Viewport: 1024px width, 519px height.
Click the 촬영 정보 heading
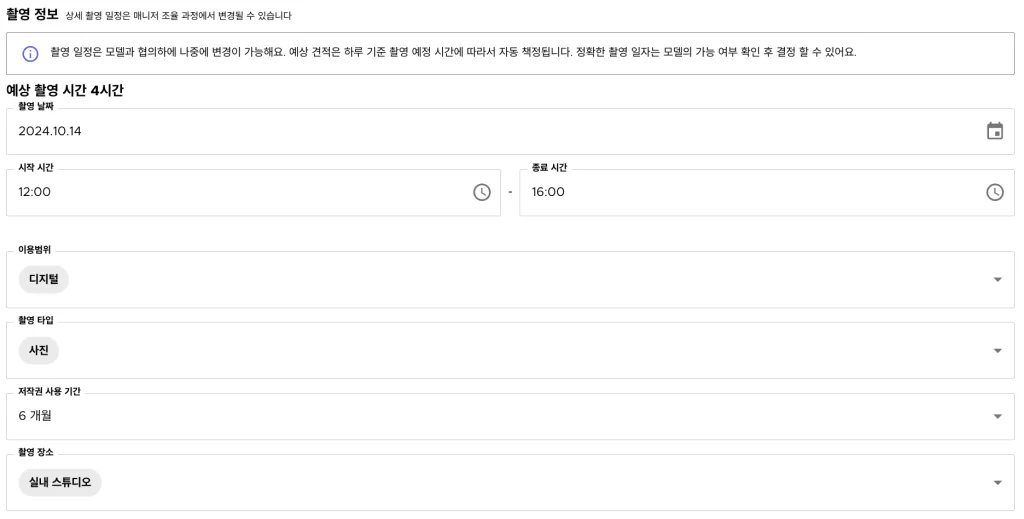[32, 14]
